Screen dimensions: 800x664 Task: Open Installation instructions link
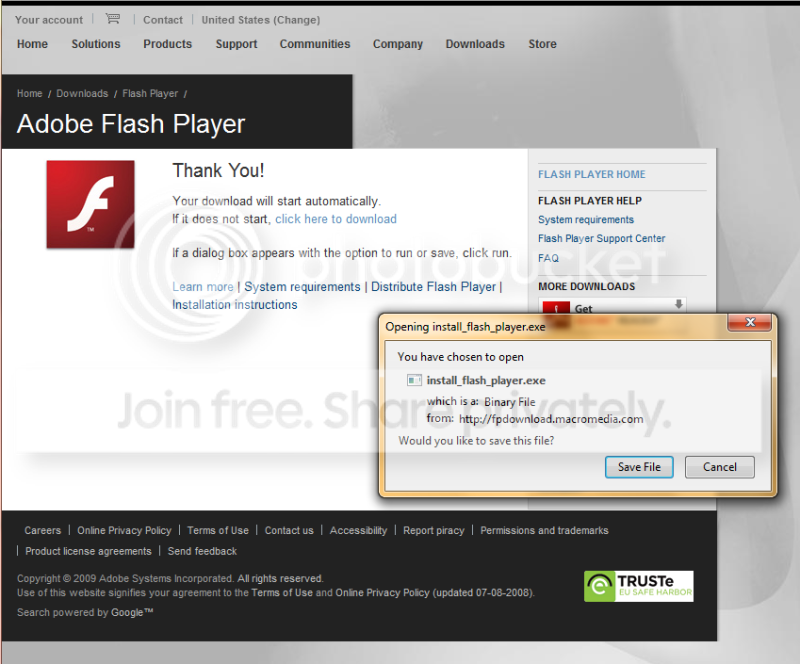235,305
